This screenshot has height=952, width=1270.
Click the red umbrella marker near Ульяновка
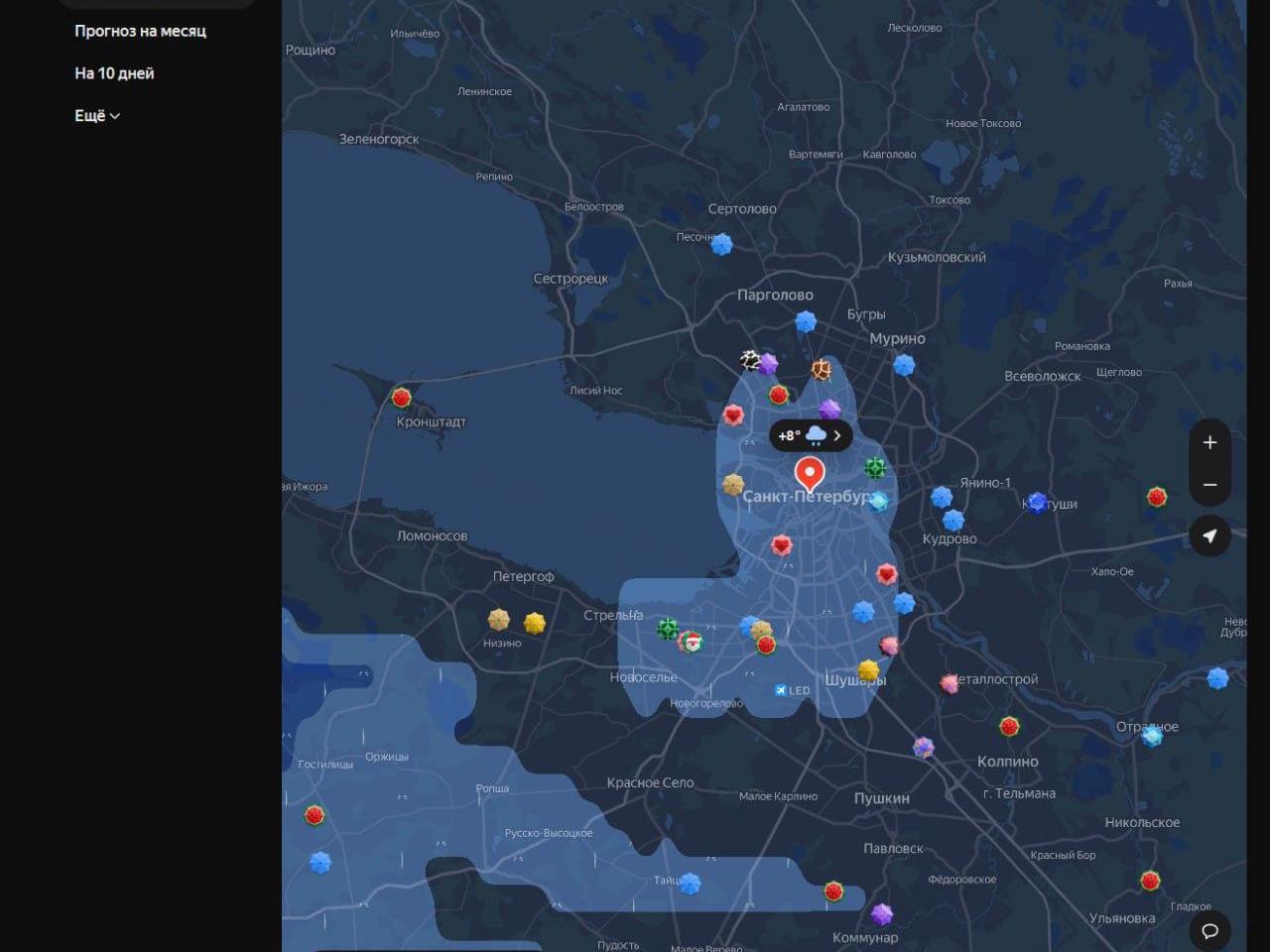click(1150, 881)
